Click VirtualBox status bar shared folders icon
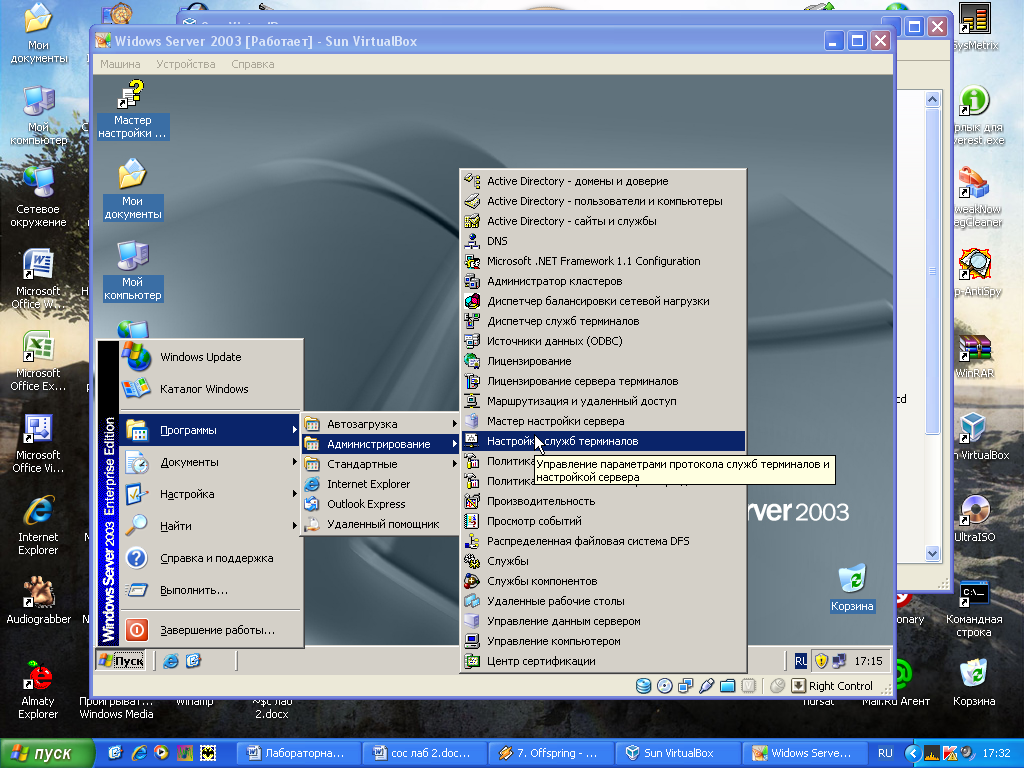This screenshot has width=1024, height=768. [727, 686]
